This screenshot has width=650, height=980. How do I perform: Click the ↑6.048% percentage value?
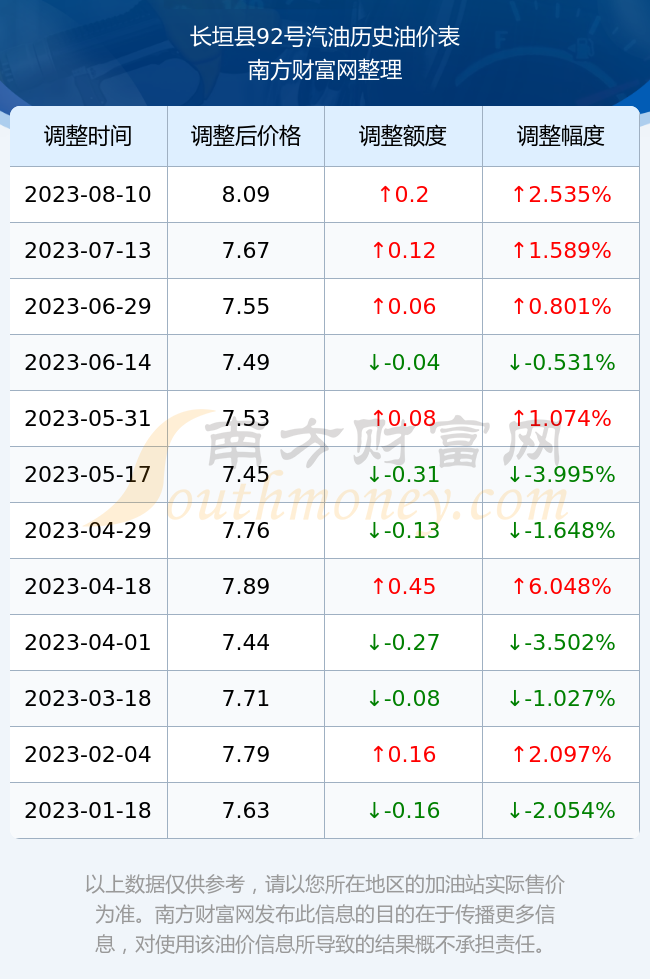561,586
